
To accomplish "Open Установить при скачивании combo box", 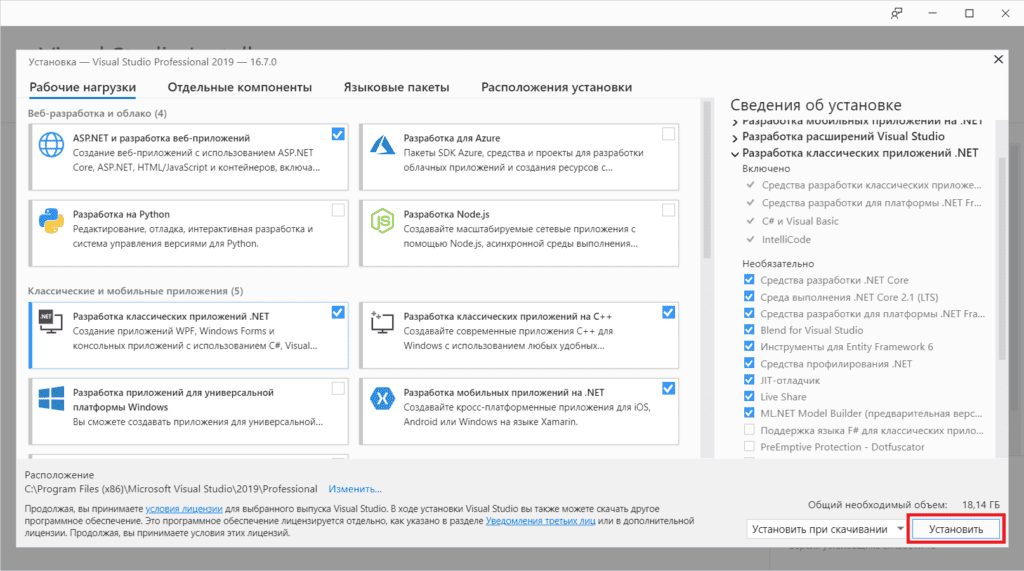I will (826, 529).
